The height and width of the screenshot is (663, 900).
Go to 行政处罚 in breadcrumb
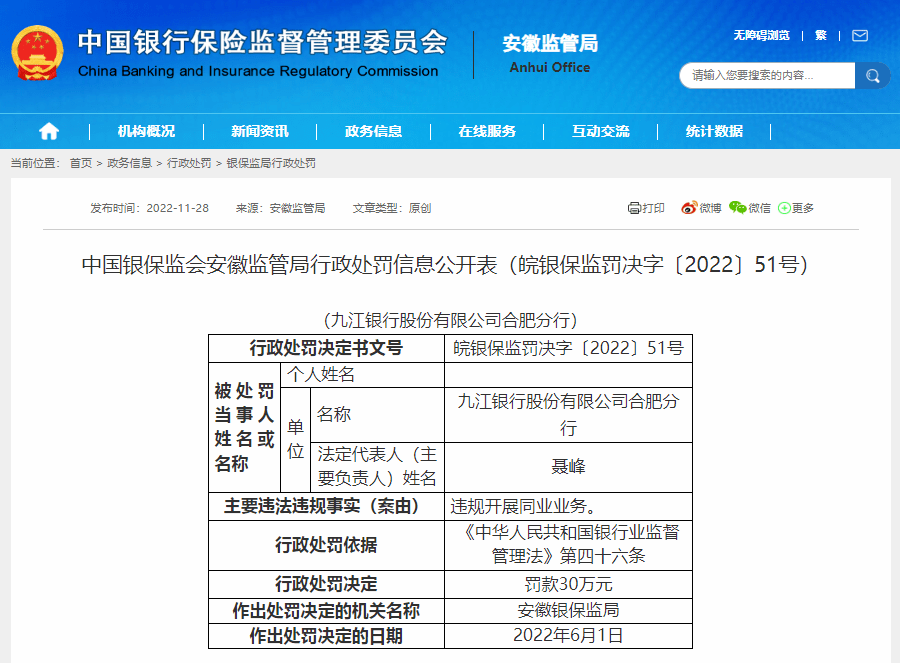189,163
